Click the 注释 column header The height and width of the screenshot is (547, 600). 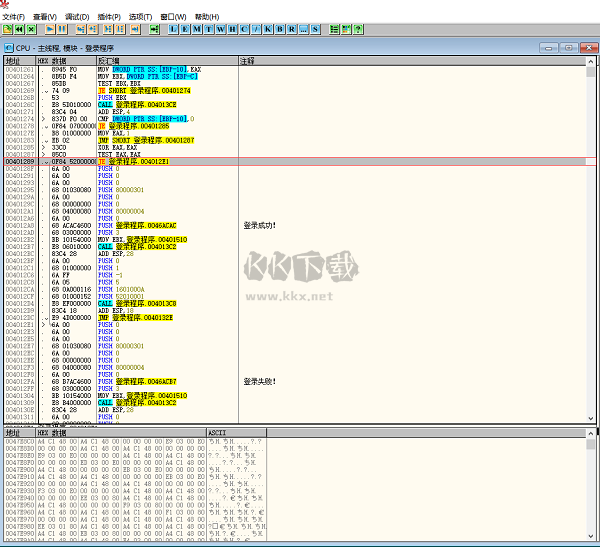coord(247,61)
